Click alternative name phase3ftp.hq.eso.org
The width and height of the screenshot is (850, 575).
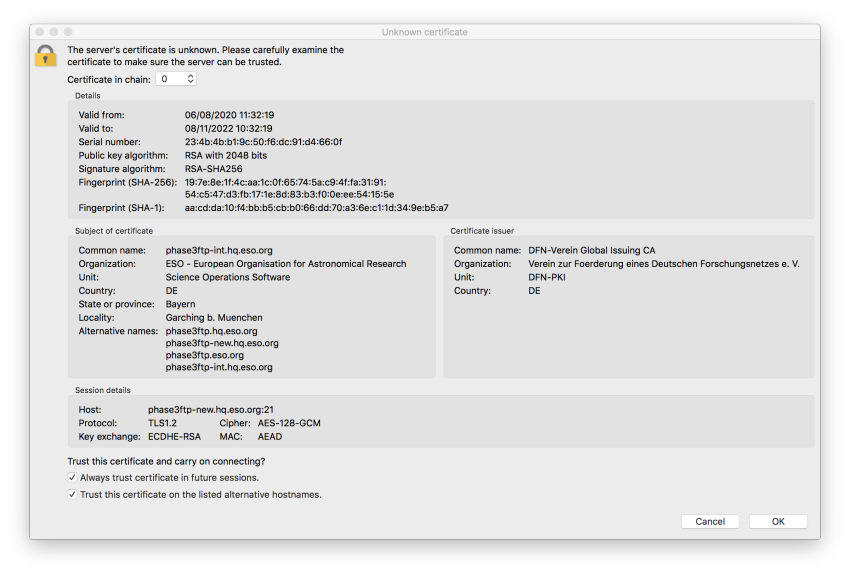tap(211, 331)
